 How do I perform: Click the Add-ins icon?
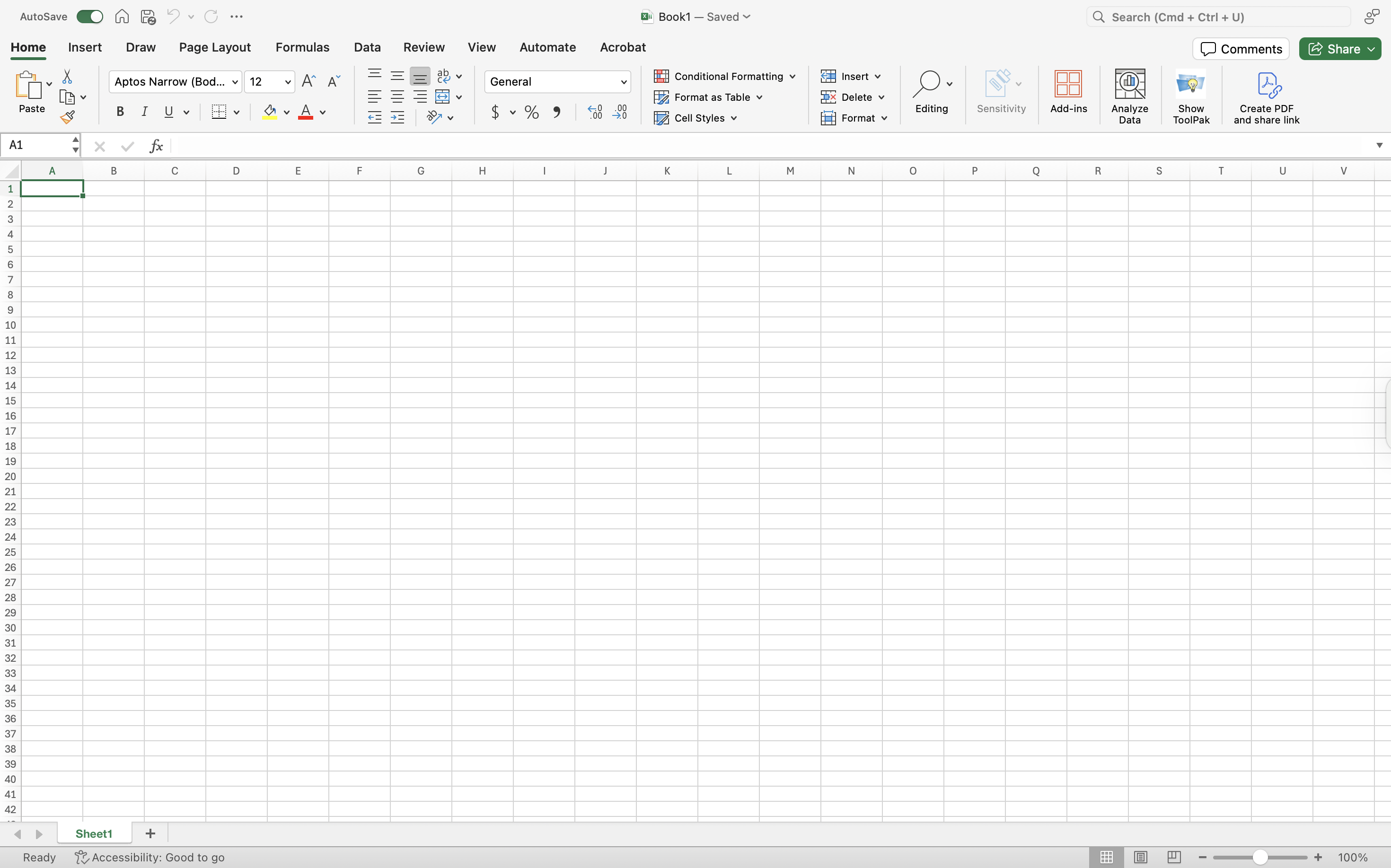tap(1068, 92)
